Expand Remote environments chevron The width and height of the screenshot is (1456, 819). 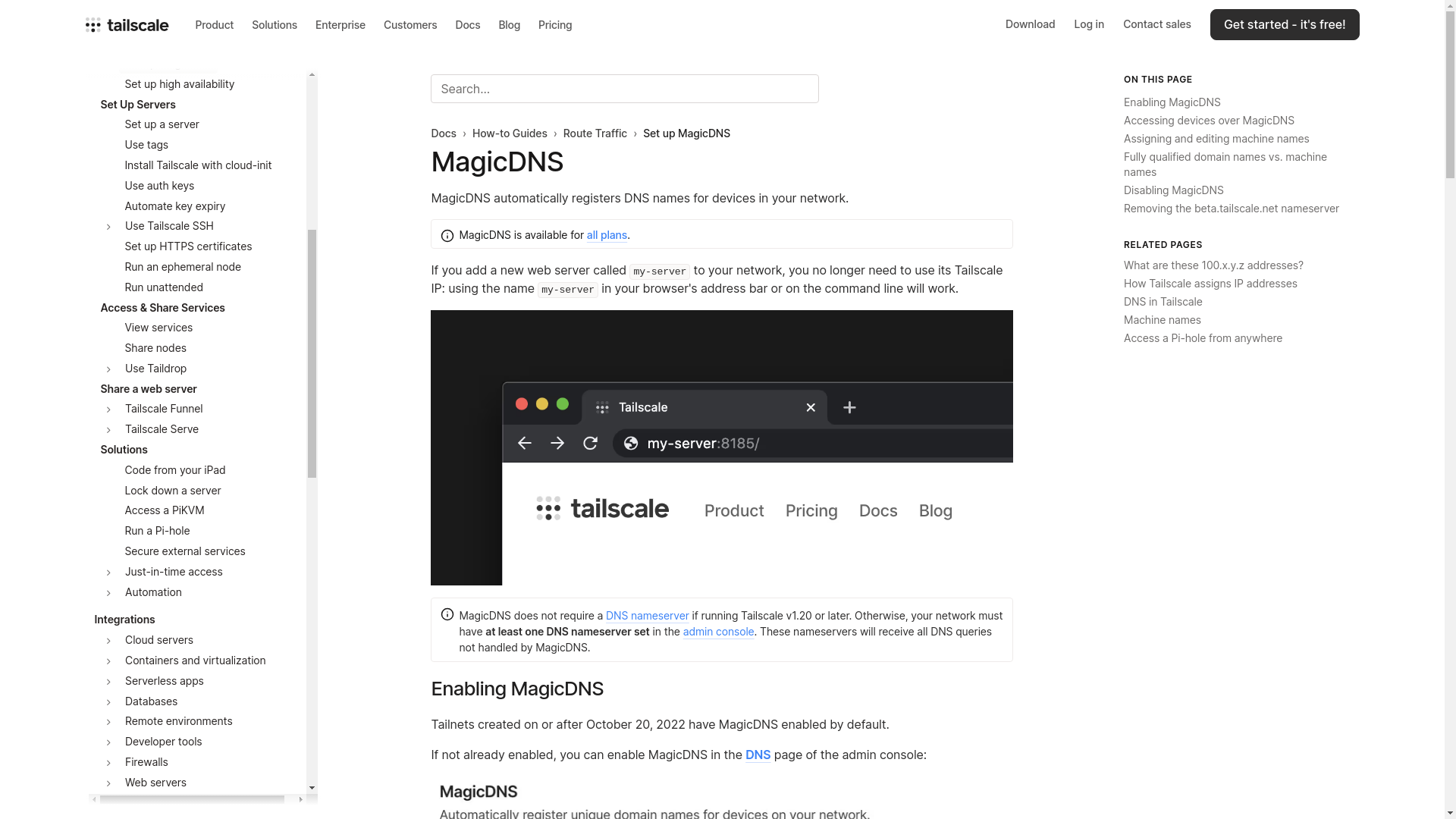coord(108,722)
